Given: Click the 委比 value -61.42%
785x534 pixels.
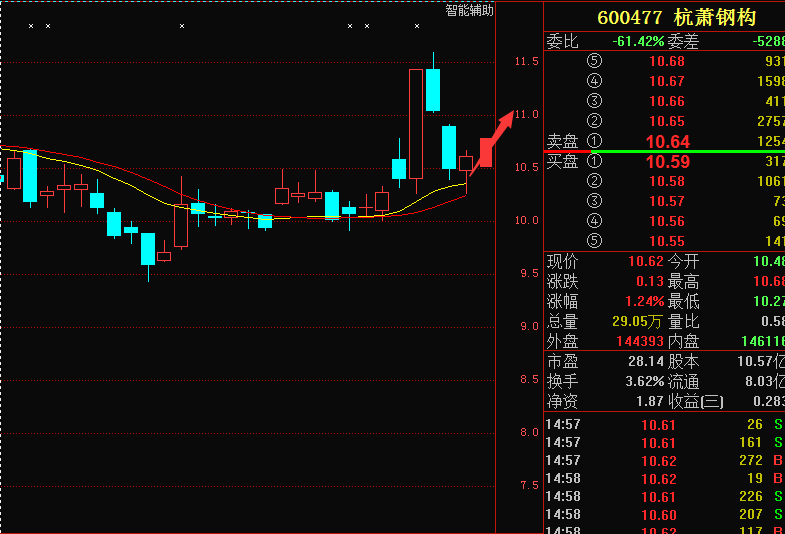Looking at the screenshot, I should coord(638,41).
